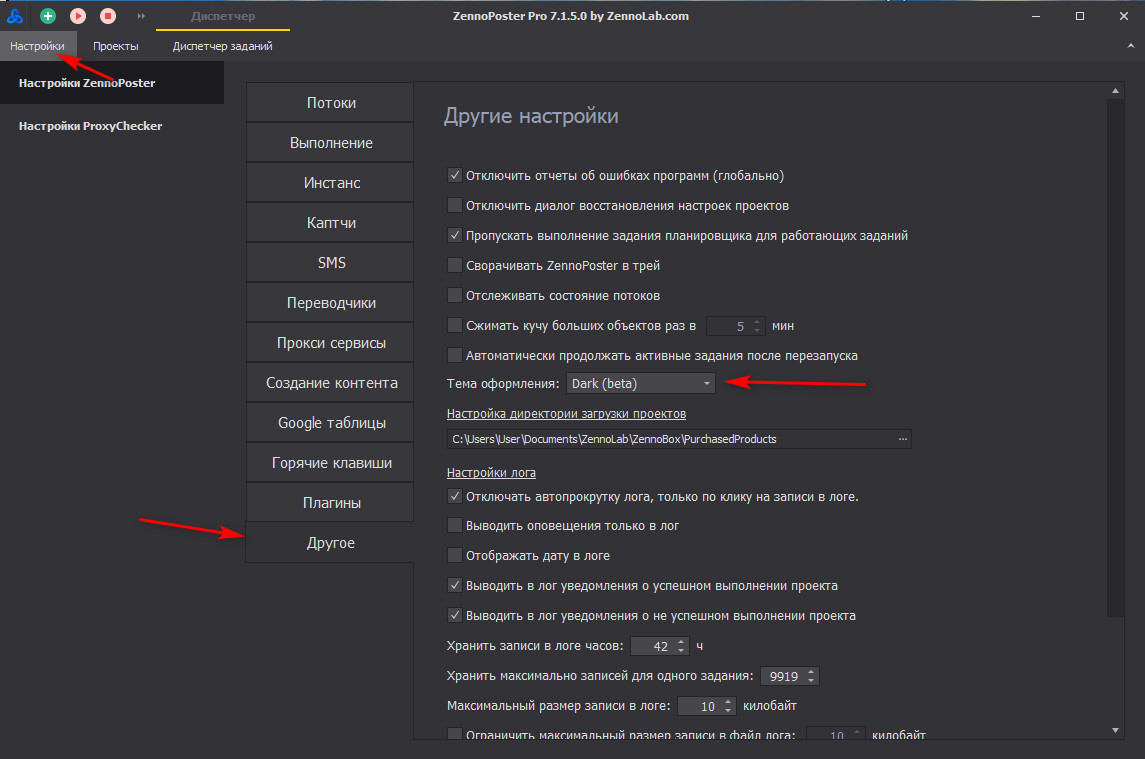The width and height of the screenshot is (1145, 759).
Task: Click the red play/start icon
Action: coord(78,15)
